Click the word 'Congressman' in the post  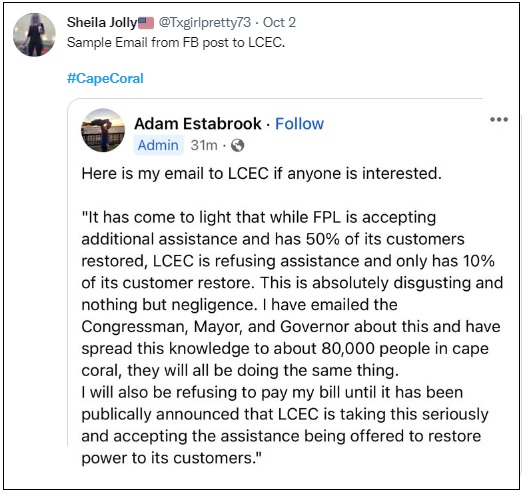click(135, 327)
